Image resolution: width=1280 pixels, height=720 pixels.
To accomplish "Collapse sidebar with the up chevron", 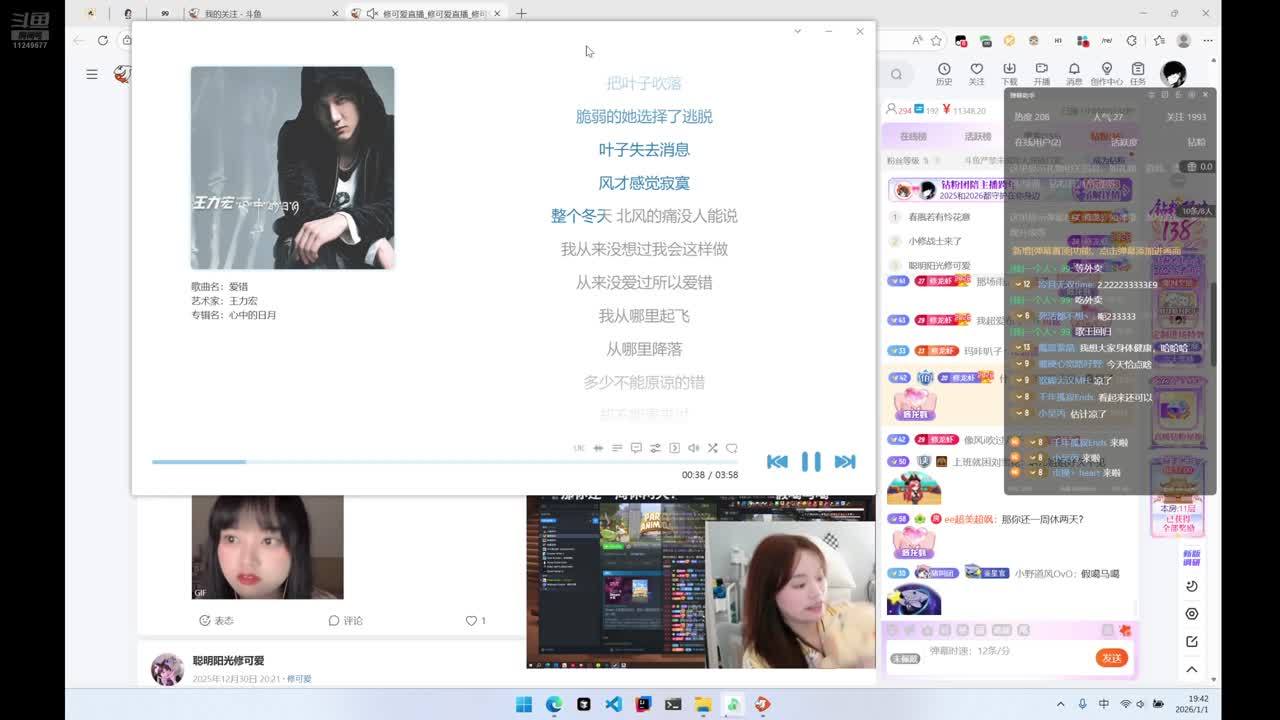I will tap(1191, 669).
